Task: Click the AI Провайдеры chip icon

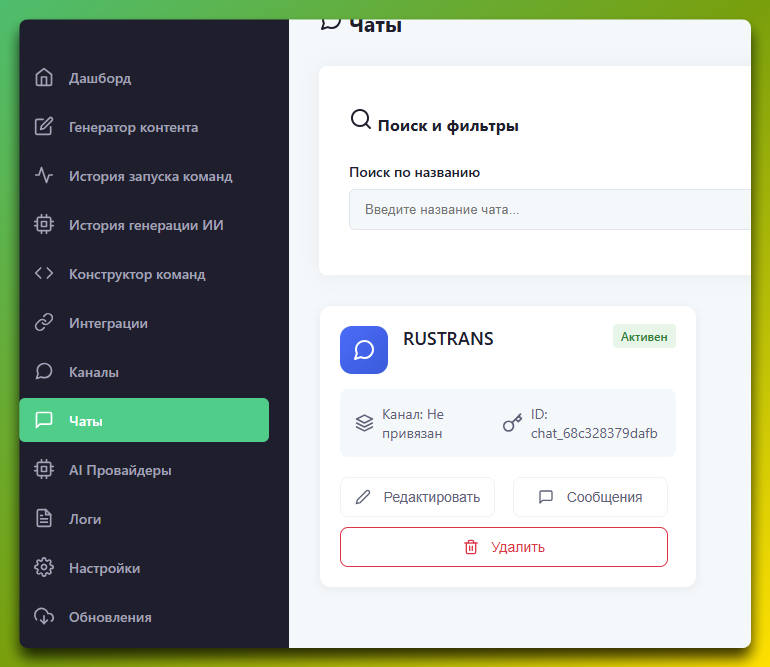Action: click(43, 470)
